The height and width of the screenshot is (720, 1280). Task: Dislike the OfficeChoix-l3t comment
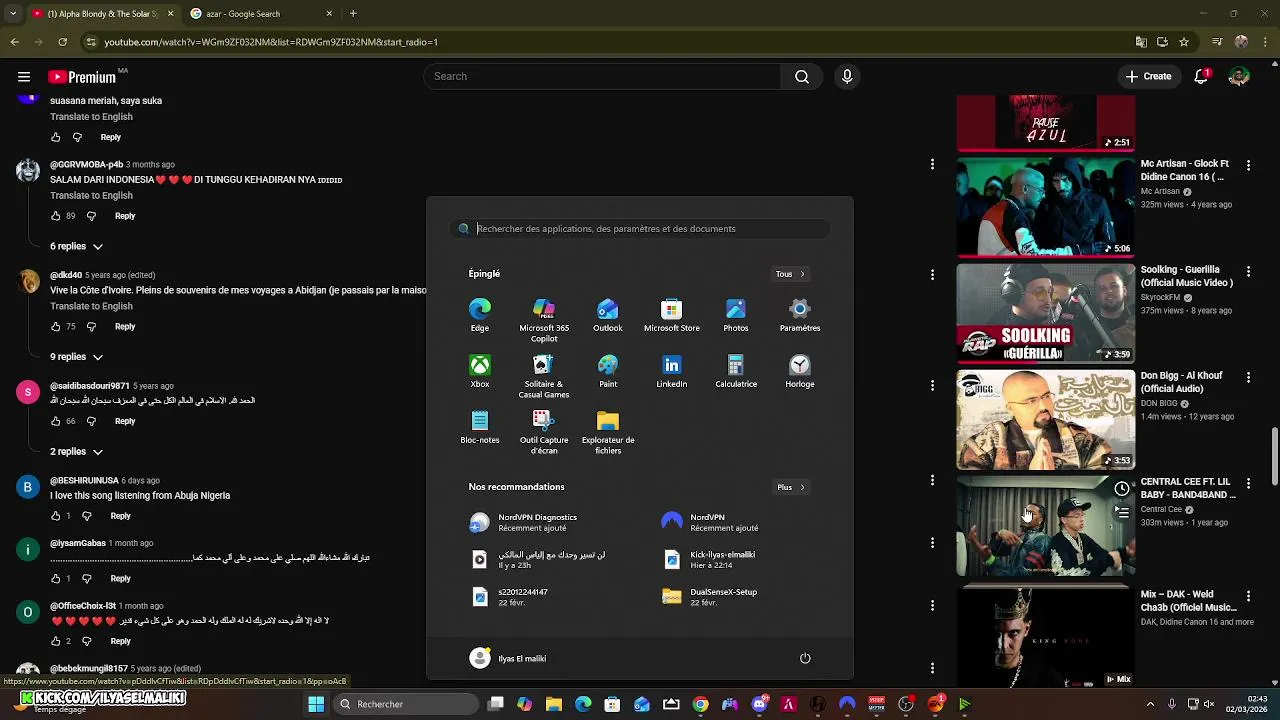tap(86, 641)
